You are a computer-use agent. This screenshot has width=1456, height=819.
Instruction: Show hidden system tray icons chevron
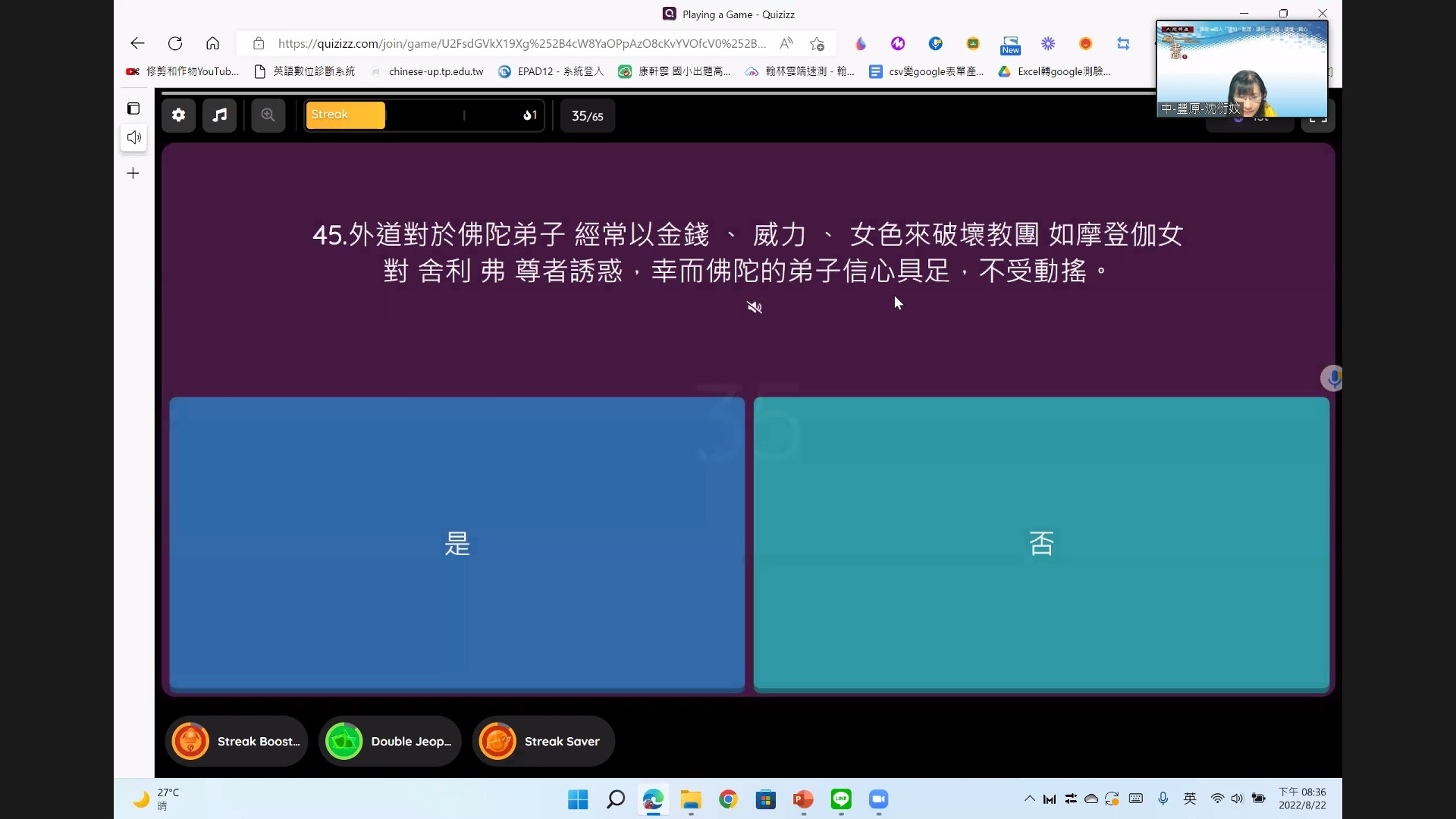click(x=1029, y=799)
